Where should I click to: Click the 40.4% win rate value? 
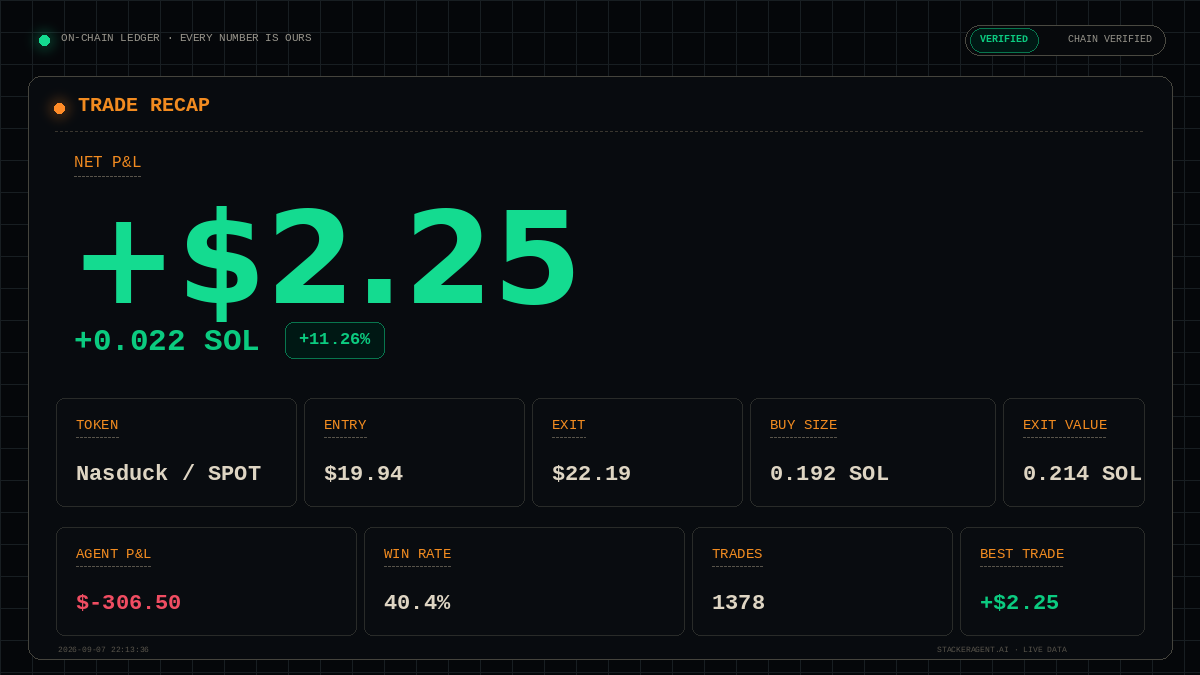click(x=417, y=603)
